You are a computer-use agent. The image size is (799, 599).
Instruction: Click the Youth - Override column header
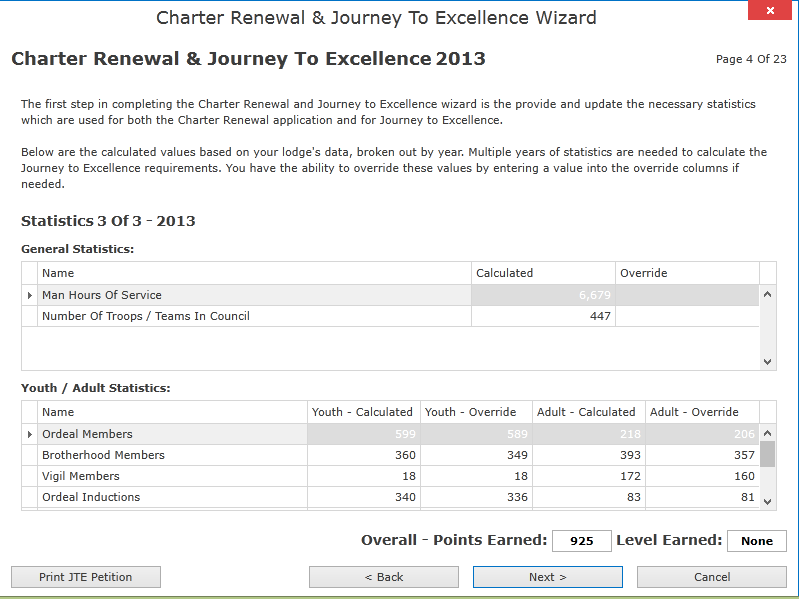tap(476, 412)
